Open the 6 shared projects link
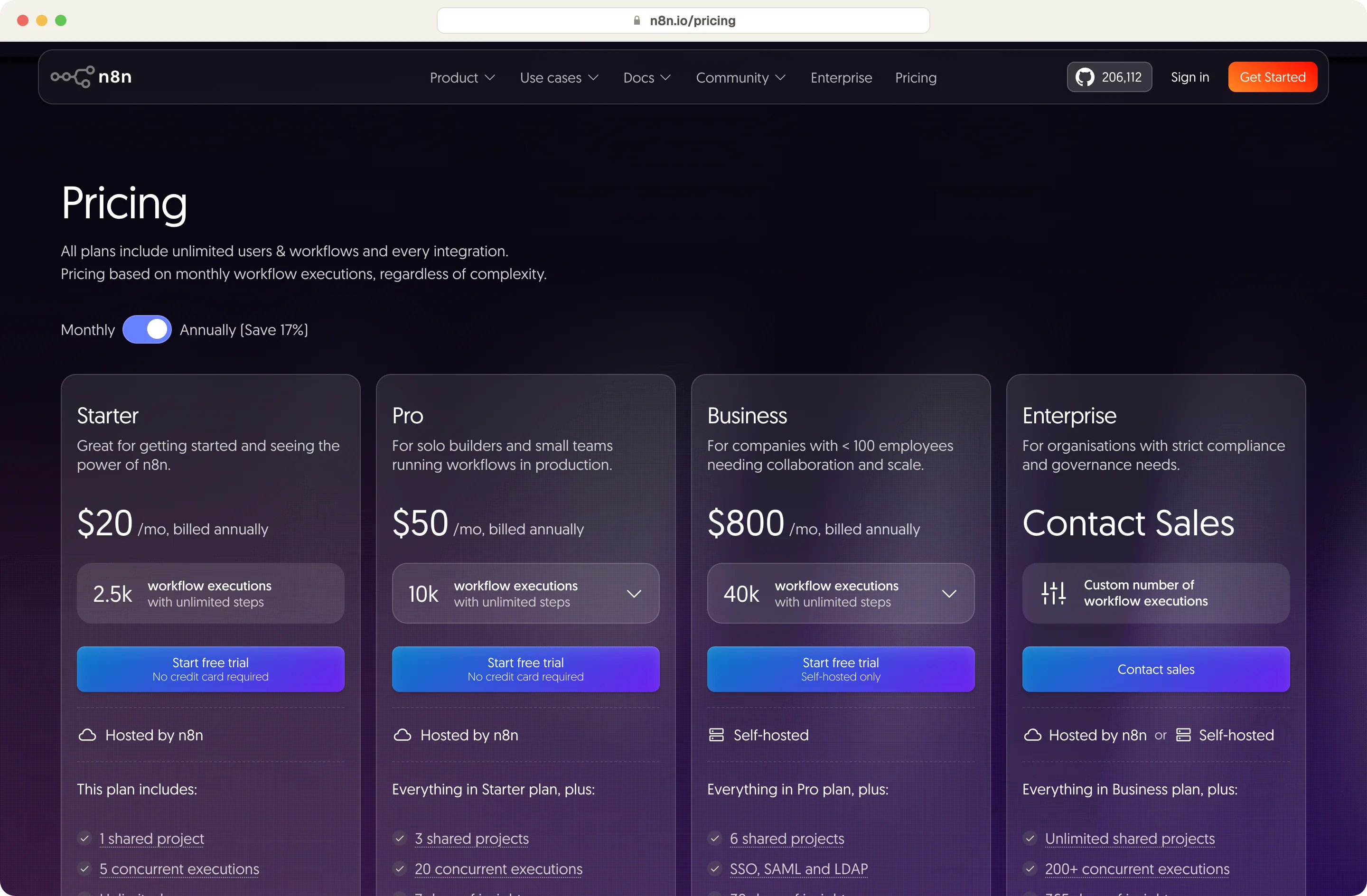 [x=787, y=839]
